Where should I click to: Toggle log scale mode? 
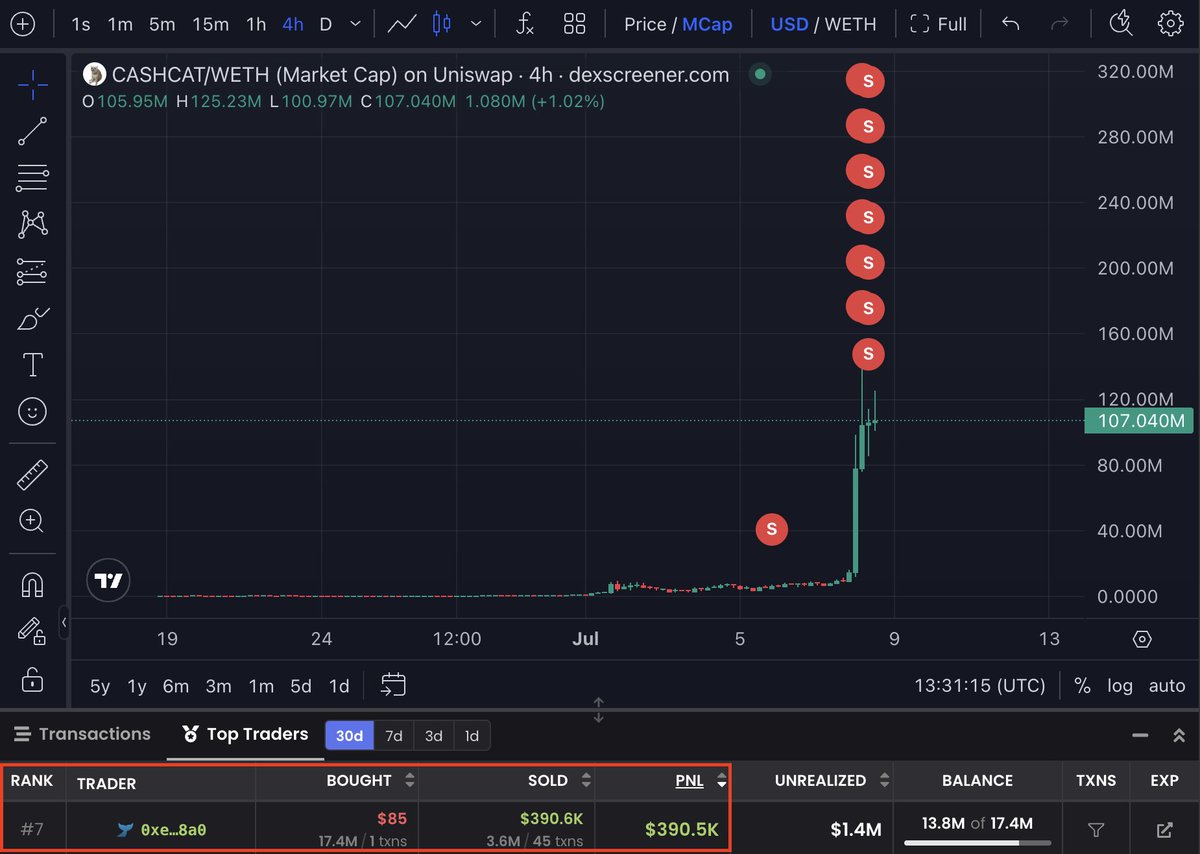tap(1119, 686)
